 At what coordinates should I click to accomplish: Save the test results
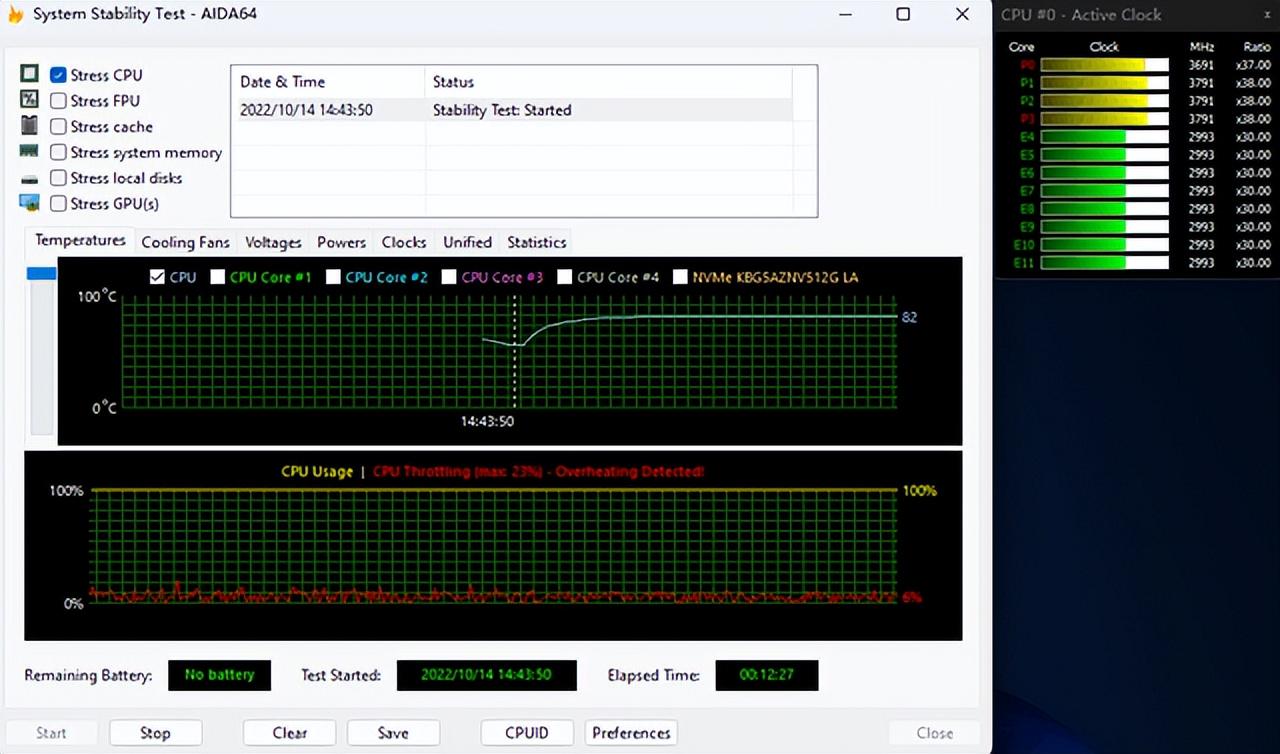pos(393,733)
